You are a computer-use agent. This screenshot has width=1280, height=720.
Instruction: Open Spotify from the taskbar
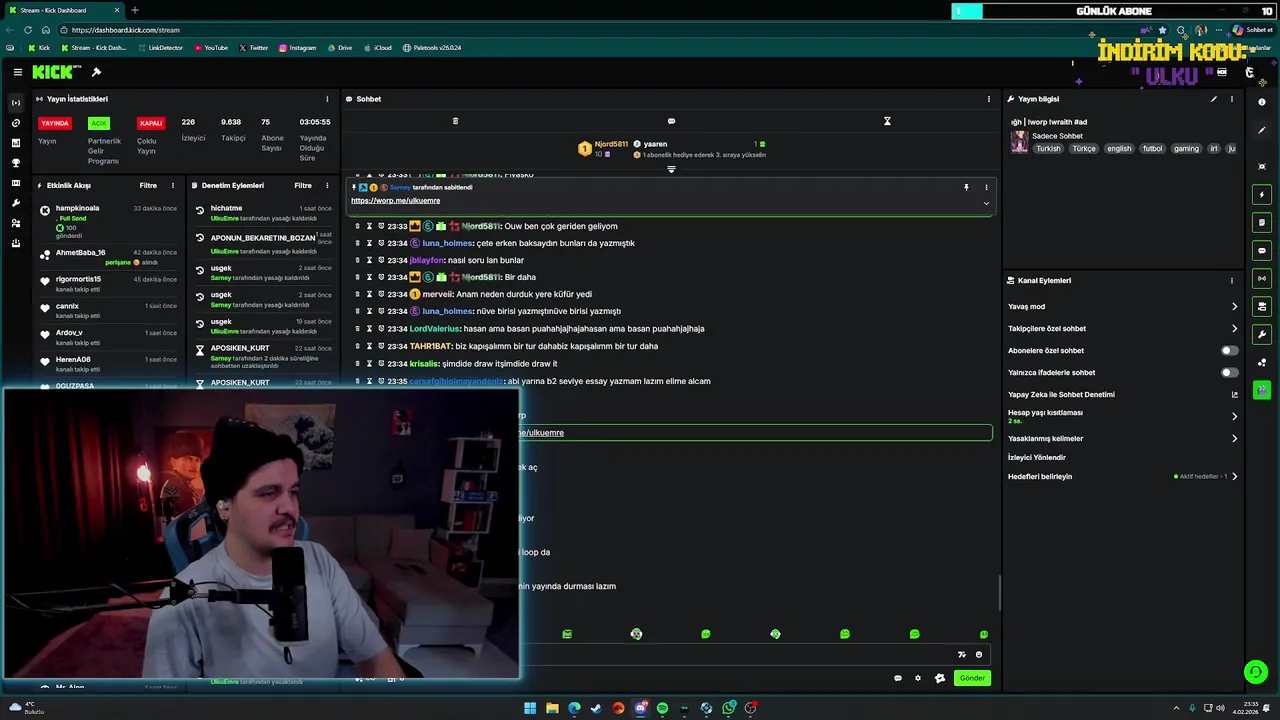pyautogui.click(x=662, y=708)
